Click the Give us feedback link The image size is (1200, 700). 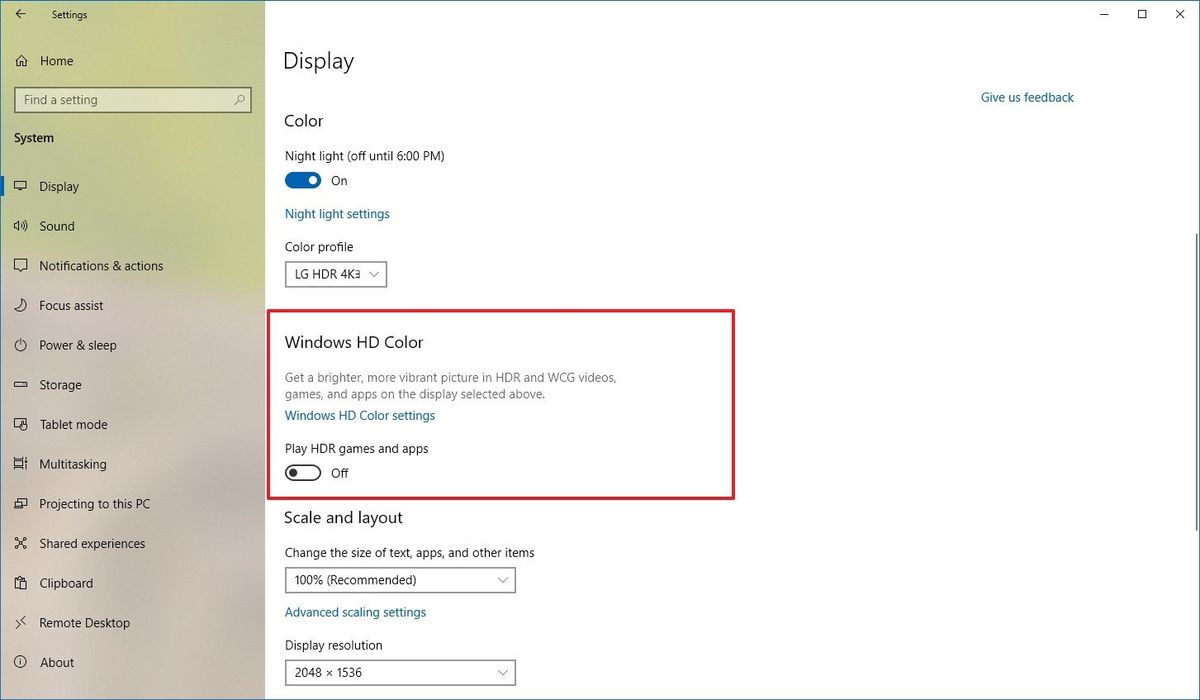[1027, 97]
